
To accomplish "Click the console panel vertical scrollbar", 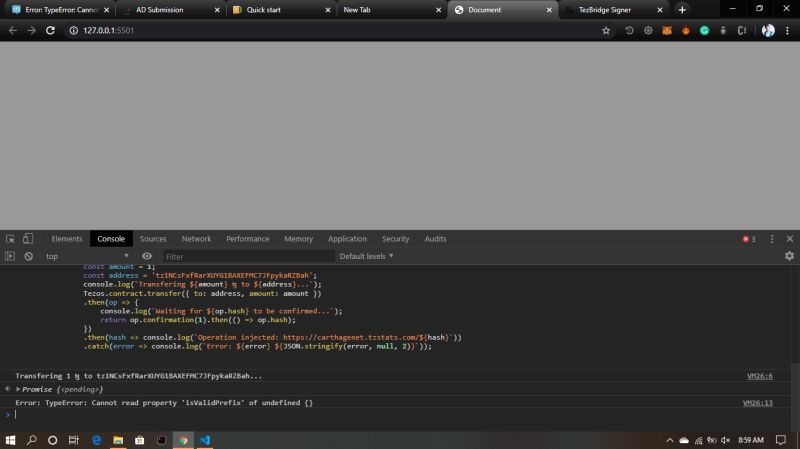I will tap(795, 398).
